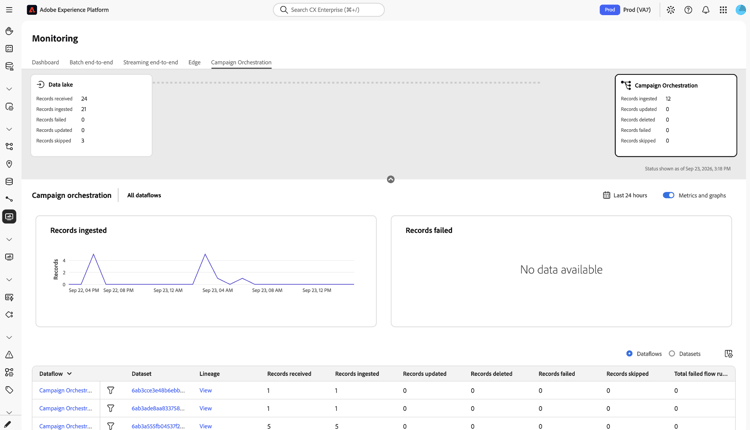Image resolution: width=750 pixels, height=430 pixels.
Task: Click the theme/settings icon beside Prod (VA7)
Action: coord(671,10)
